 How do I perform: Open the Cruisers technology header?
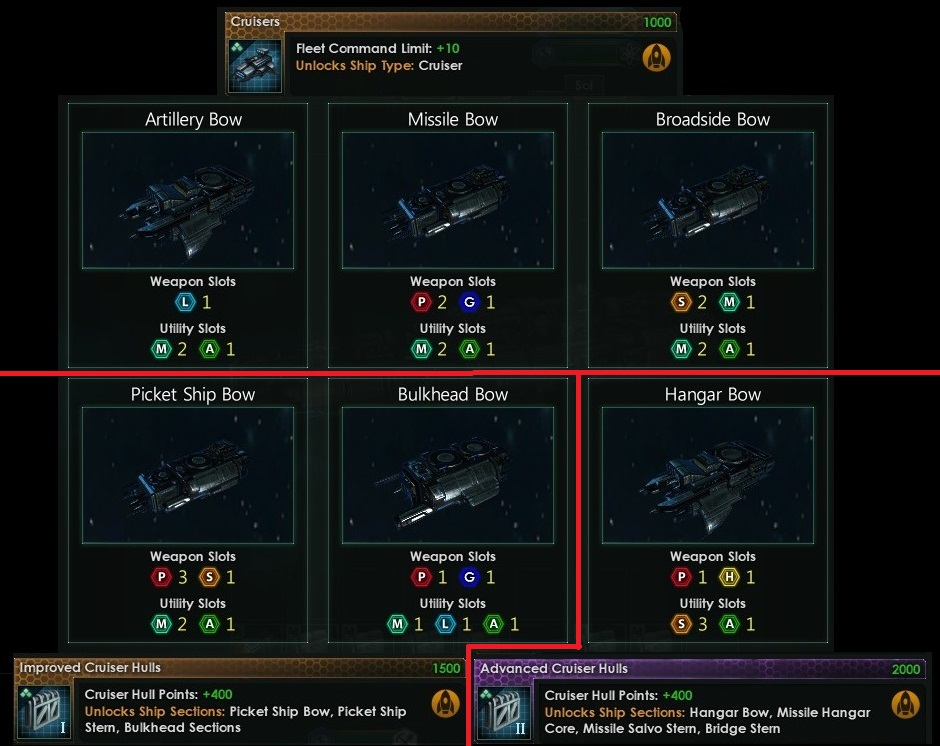pos(451,22)
